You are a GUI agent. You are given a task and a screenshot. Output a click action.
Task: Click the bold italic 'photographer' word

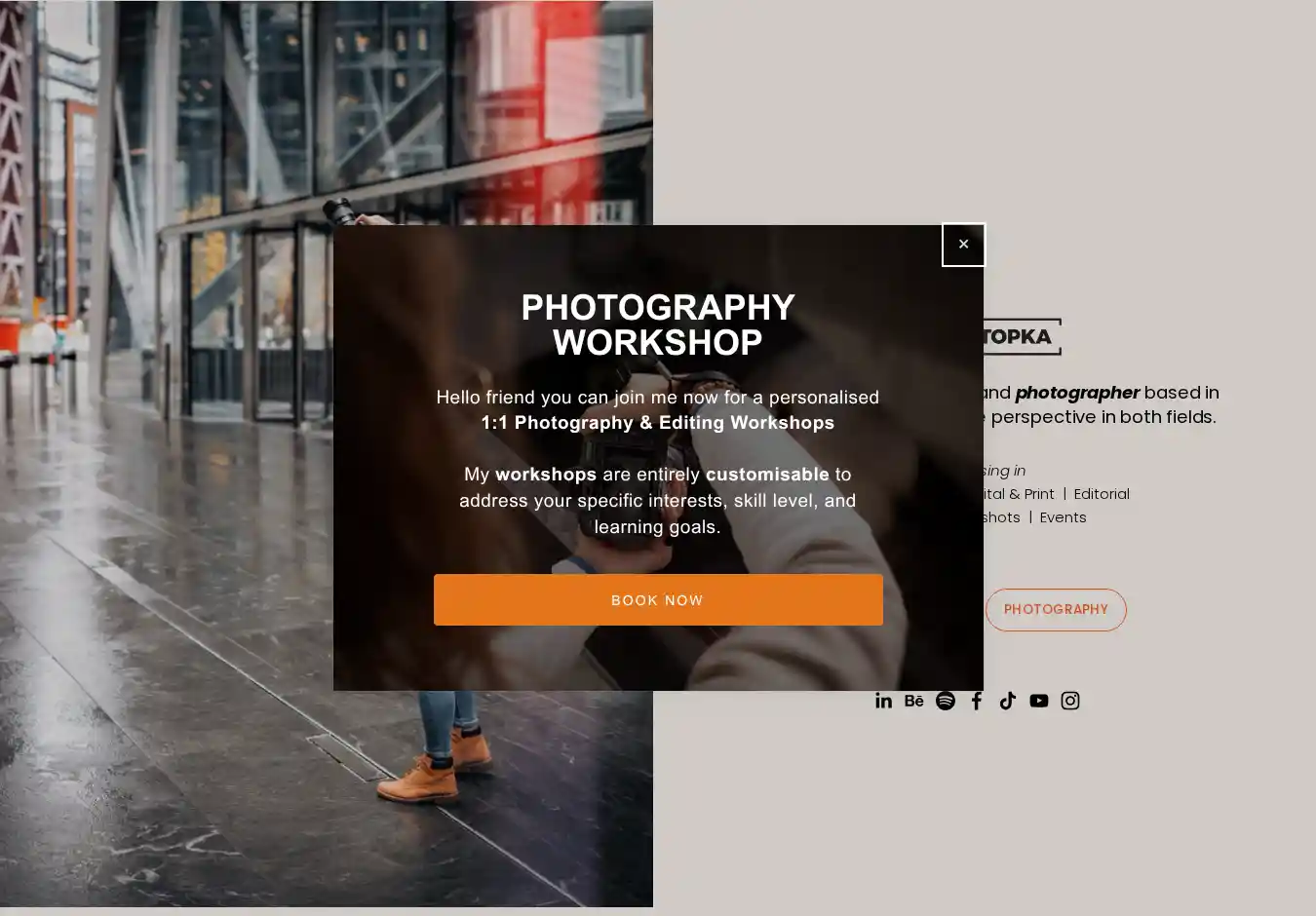pyautogui.click(x=1076, y=393)
